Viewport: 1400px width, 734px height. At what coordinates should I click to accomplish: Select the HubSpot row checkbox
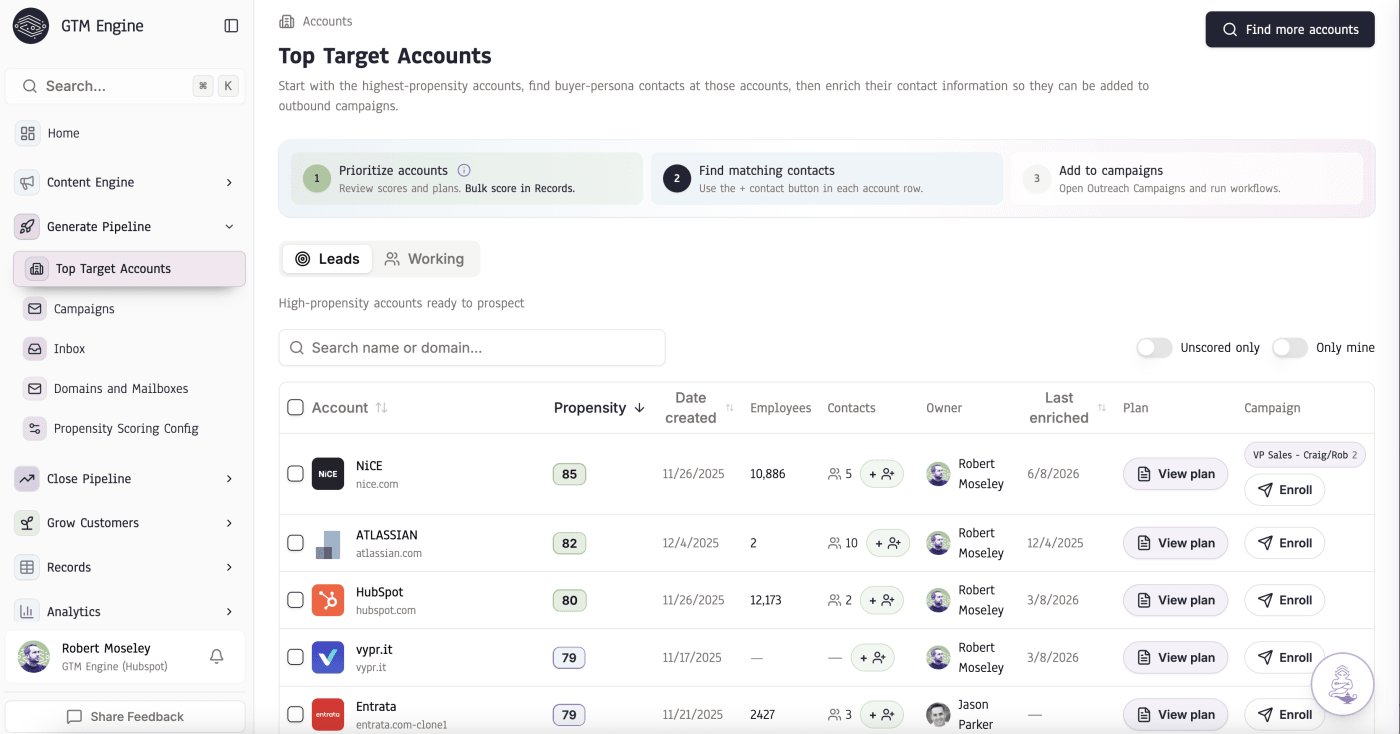[x=295, y=600]
